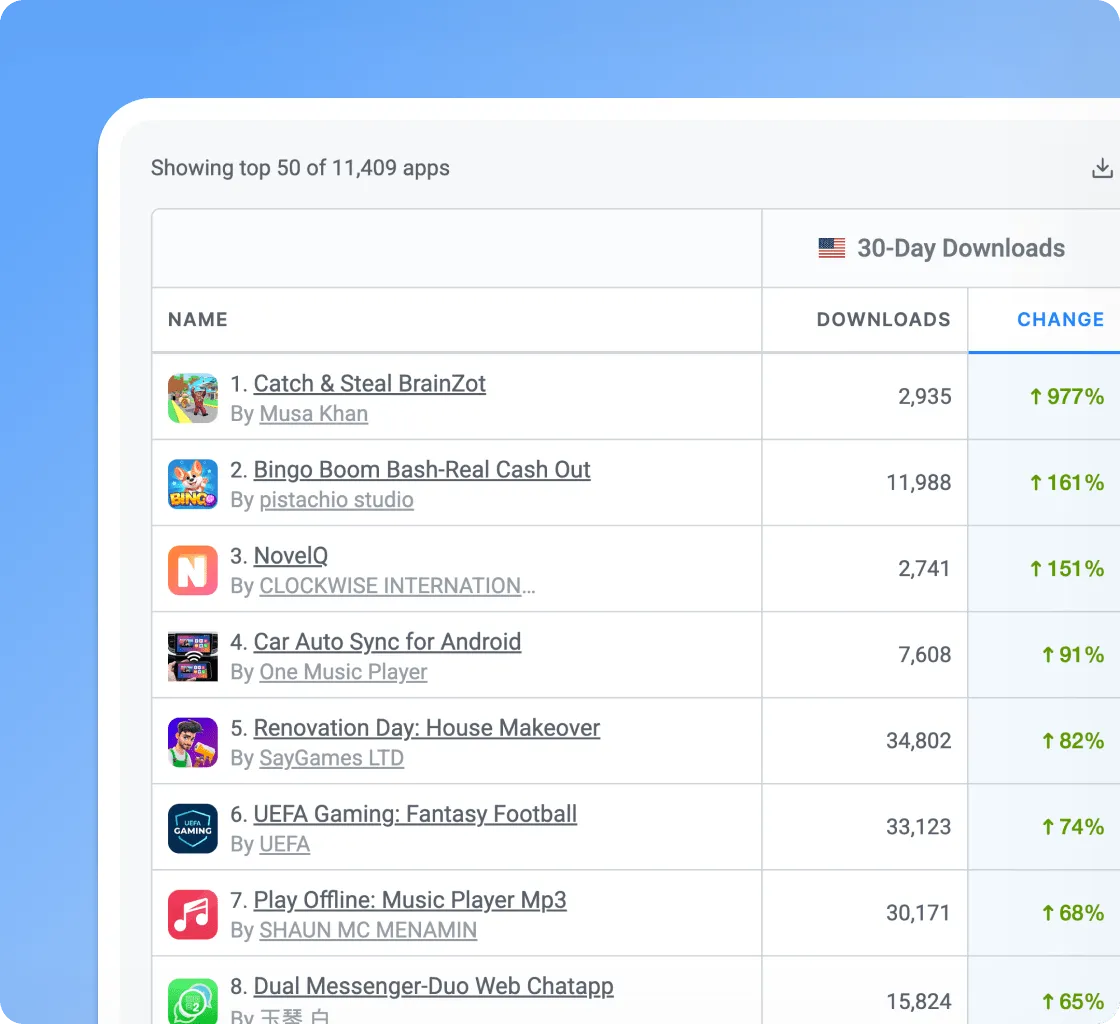Open Car Auto Sync for Android link
The image size is (1120, 1024).
click(387, 642)
